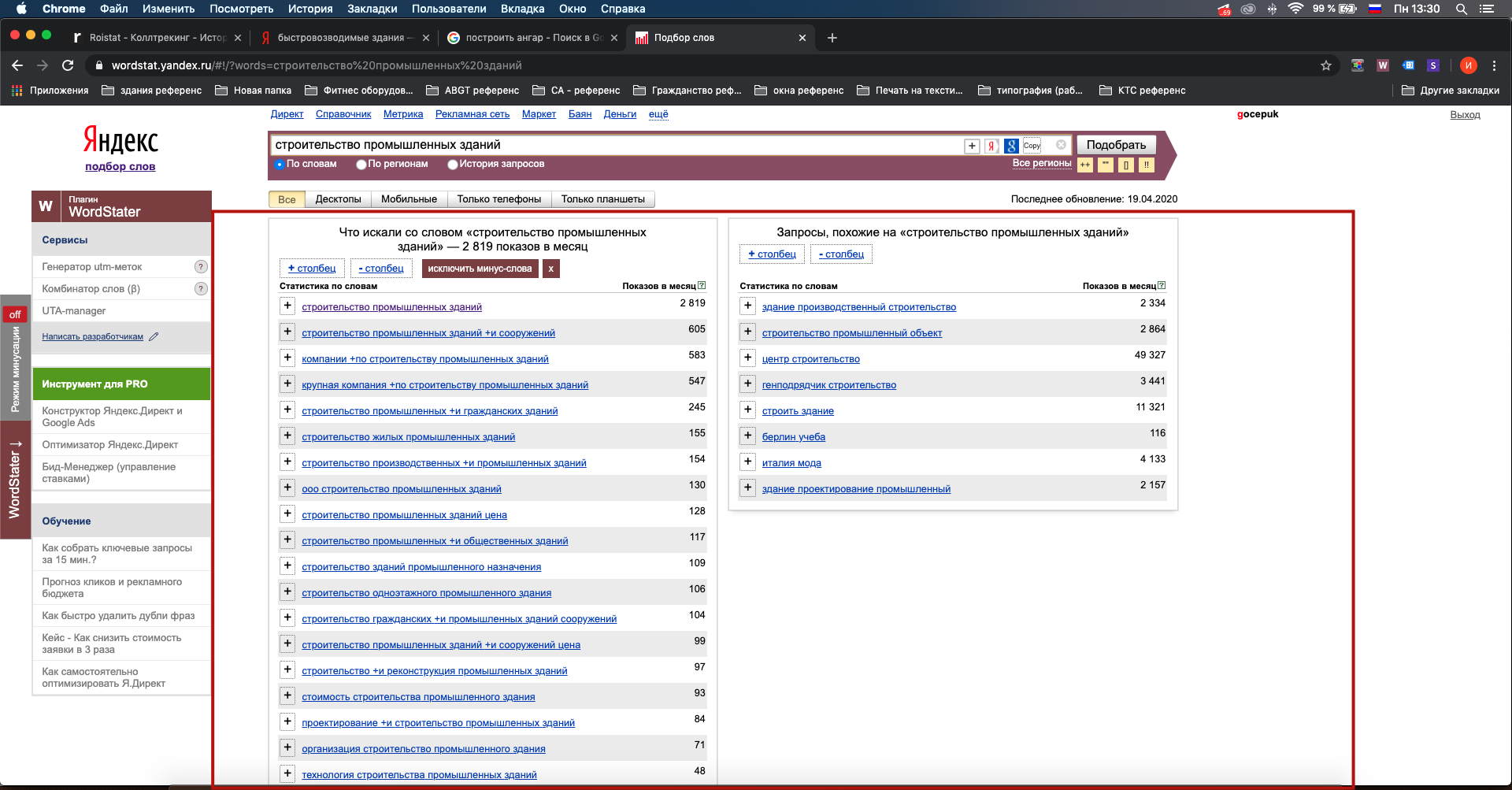Open help icon by left Показов в месяц

point(702,286)
